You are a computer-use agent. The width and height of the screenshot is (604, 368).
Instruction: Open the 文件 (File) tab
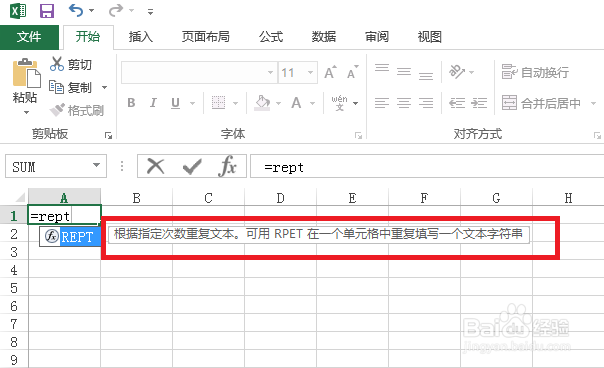pos(29,37)
